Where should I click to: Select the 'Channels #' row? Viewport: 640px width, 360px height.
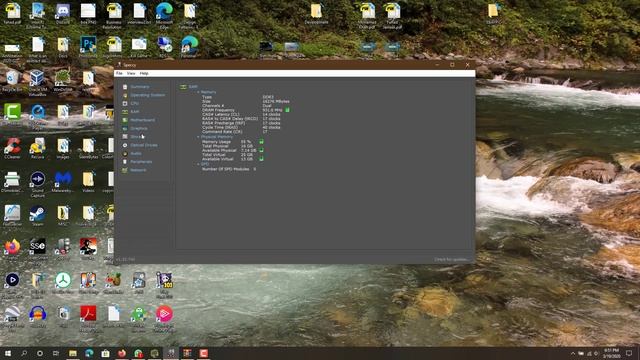(237, 106)
